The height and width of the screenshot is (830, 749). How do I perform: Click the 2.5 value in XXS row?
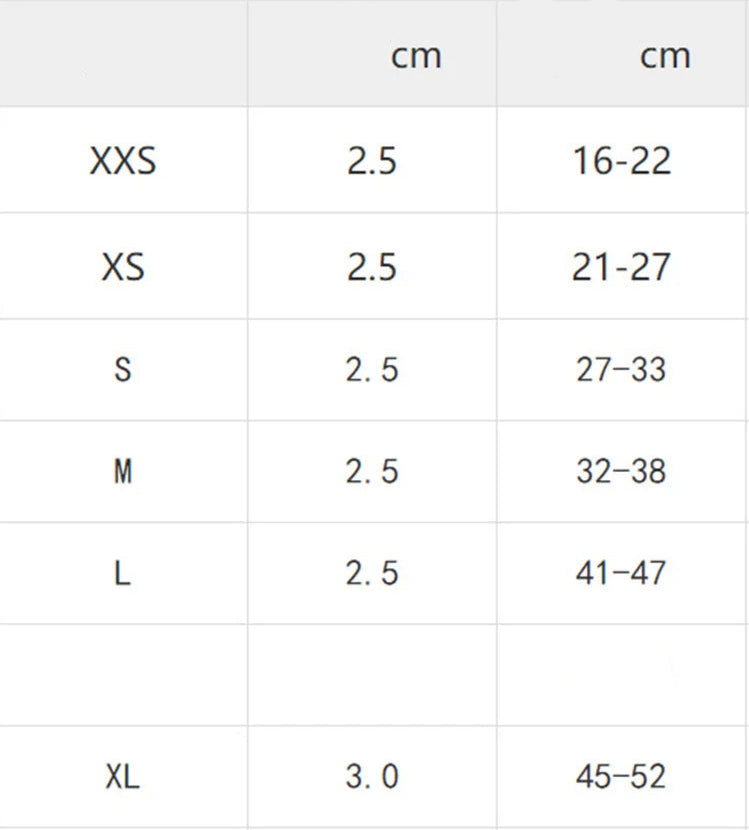(372, 161)
